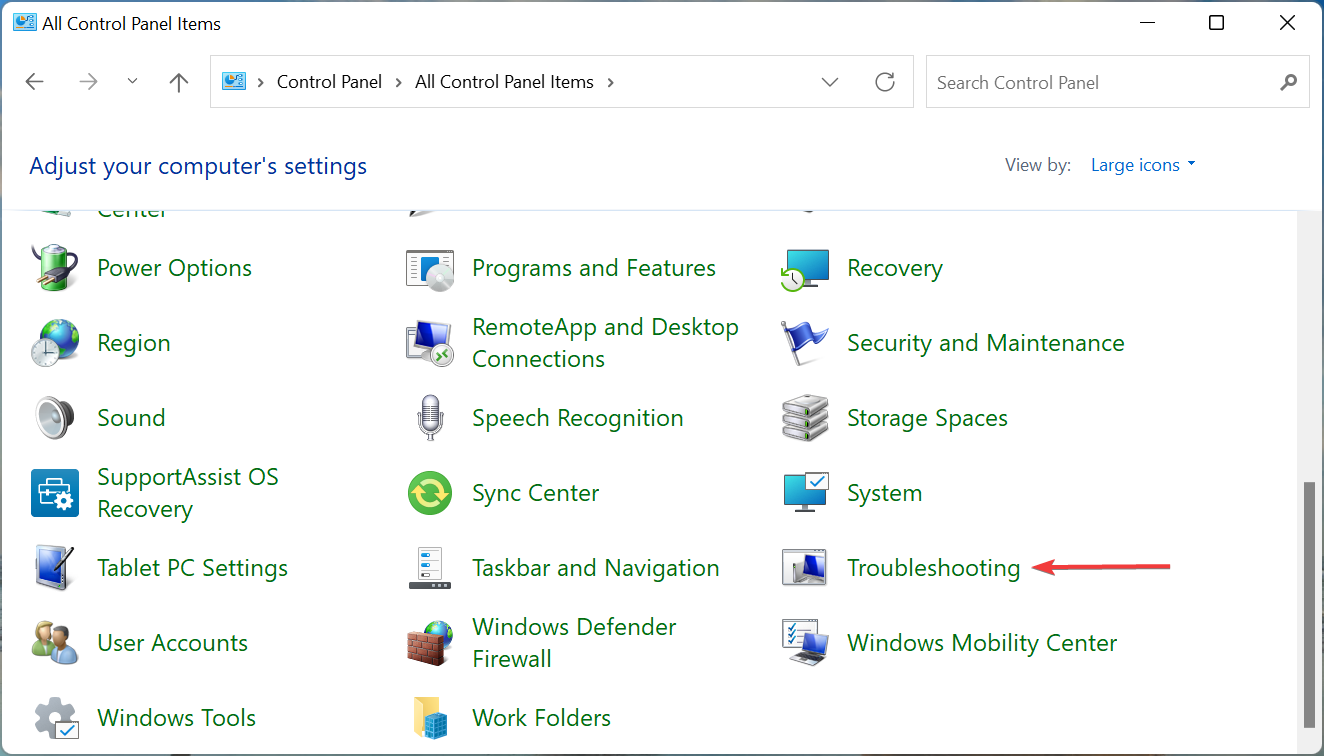This screenshot has height=756, width=1324.
Task: Open the View by Large icons dropdown
Action: [x=1143, y=166]
